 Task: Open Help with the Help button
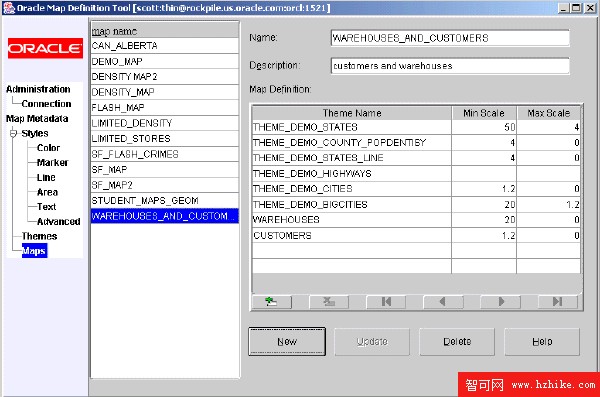click(x=542, y=341)
